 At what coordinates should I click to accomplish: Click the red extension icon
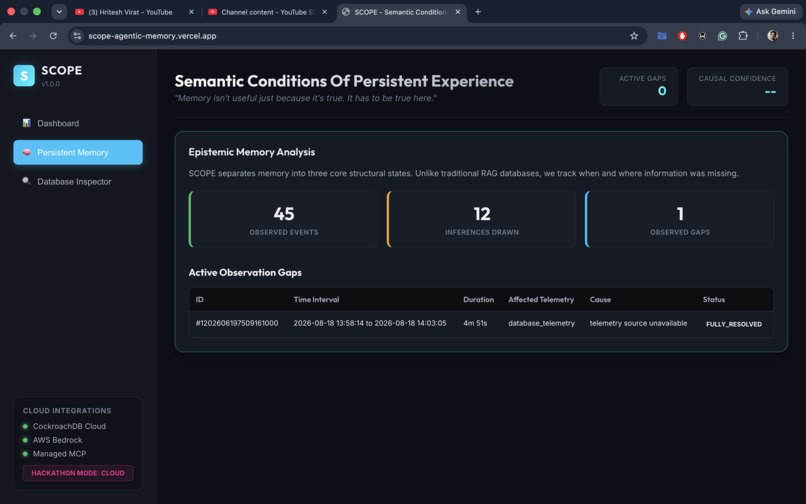(682, 35)
